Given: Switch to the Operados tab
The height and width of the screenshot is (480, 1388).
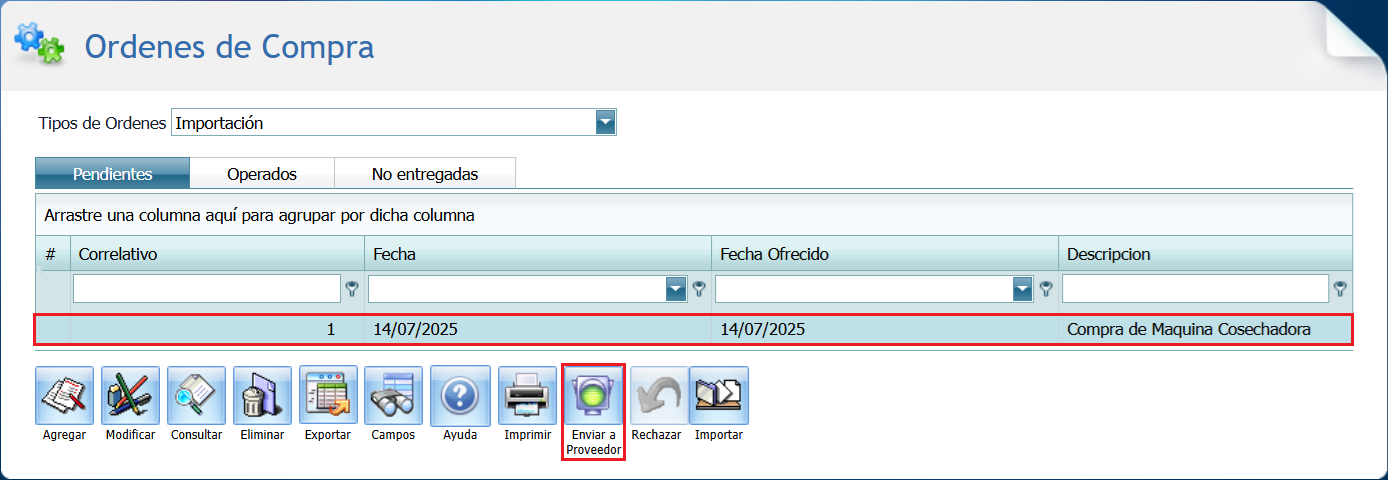Looking at the screenshot, I should click(262, 173).
